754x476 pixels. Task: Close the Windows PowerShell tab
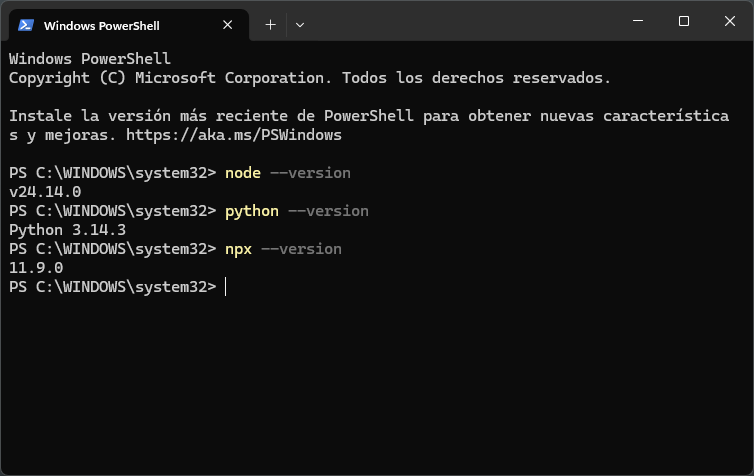click(227, 25)
